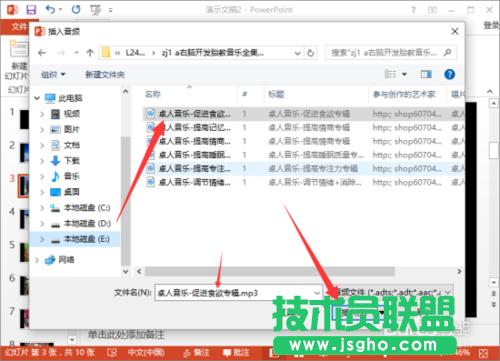
Task: Select audio file 桌人音乐-提高记忆
Action: pyautogui.click(x=194, y=127)
